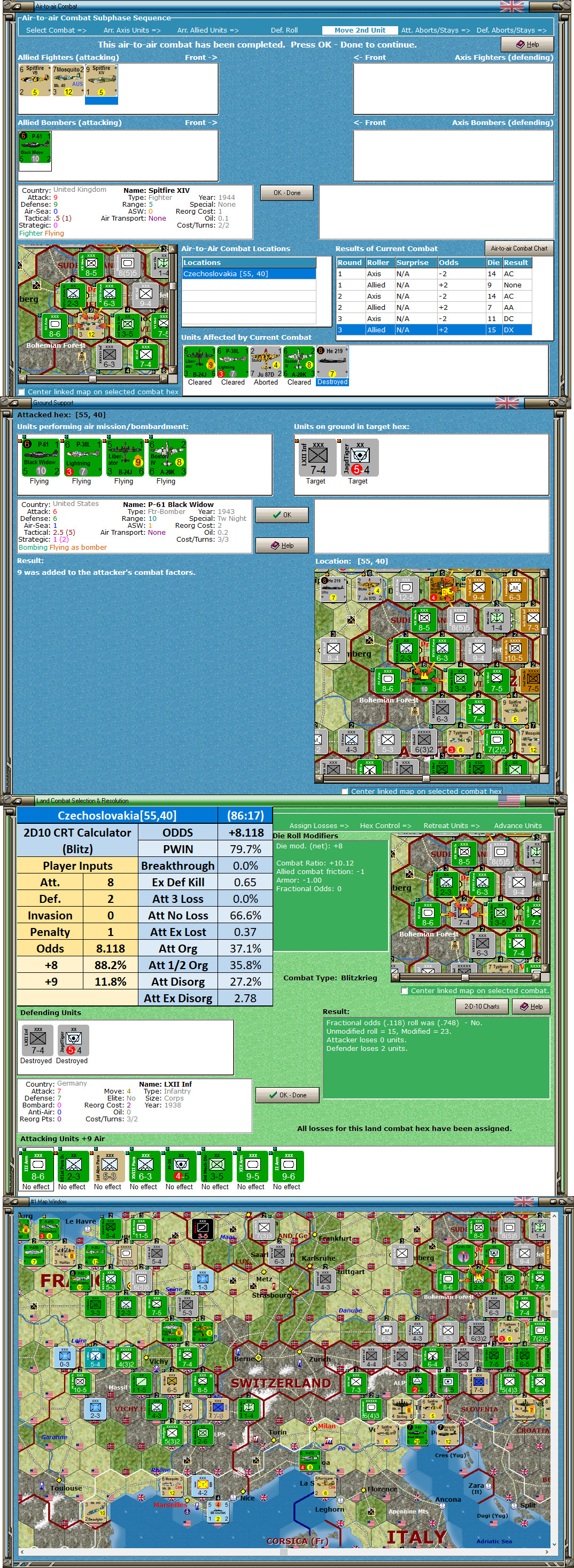The width and height of the screenshot is (574, 1568).
Task: Select the LXII Inf defending unit
Action: coord(38,1041)
